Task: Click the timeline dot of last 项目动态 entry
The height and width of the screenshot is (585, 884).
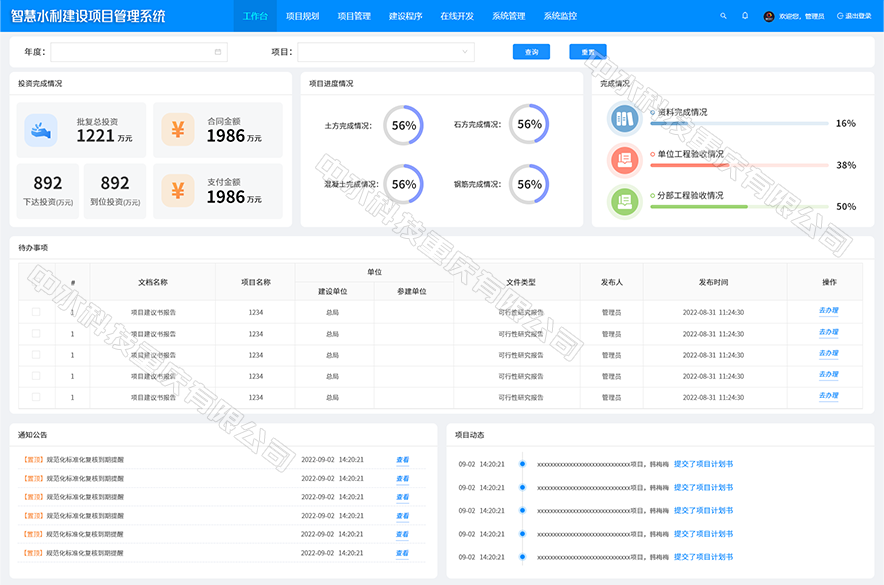Action: point(523,557)
